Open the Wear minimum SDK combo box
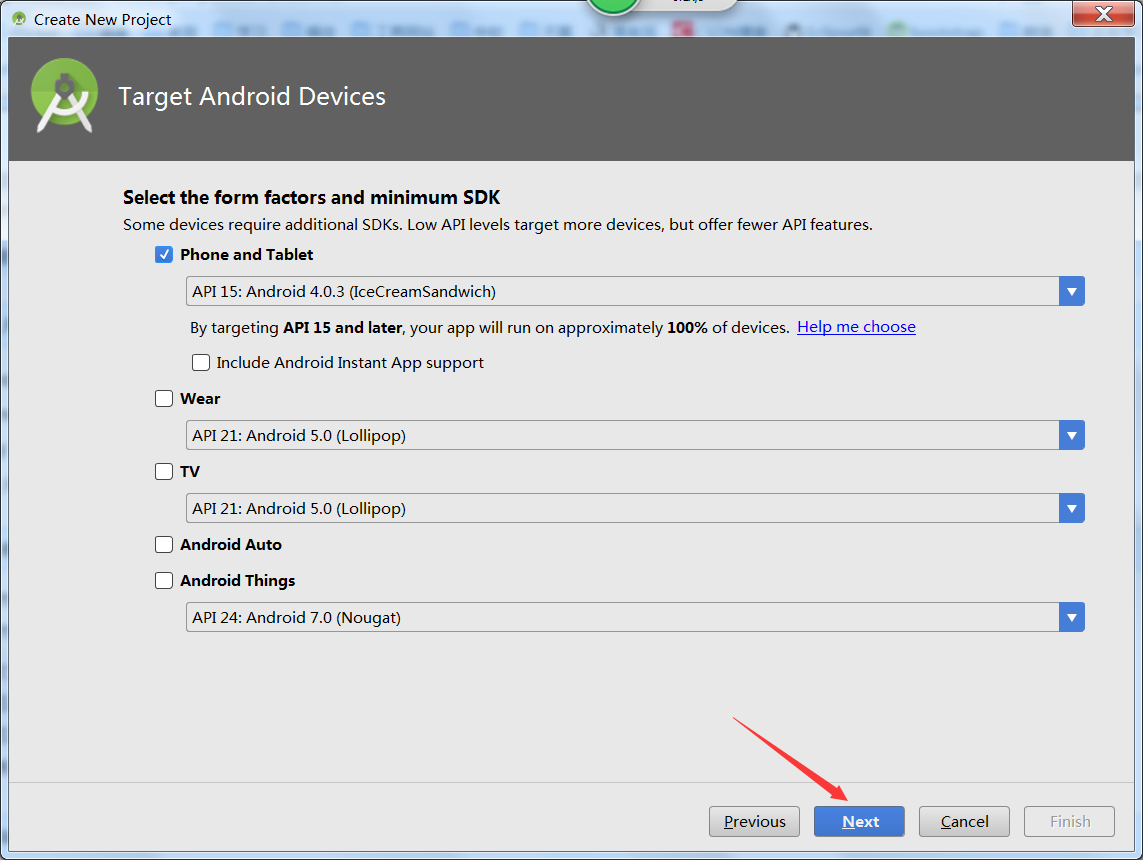1143x860 pixels. coord(635,435)
